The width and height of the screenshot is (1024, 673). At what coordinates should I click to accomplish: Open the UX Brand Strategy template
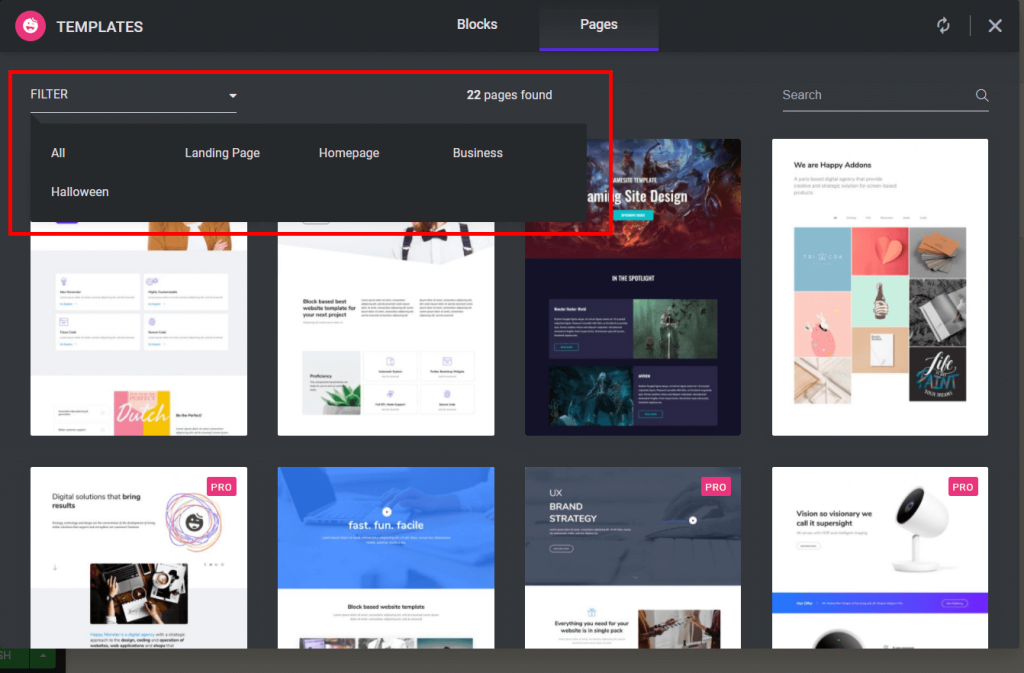tap(633, 557)
